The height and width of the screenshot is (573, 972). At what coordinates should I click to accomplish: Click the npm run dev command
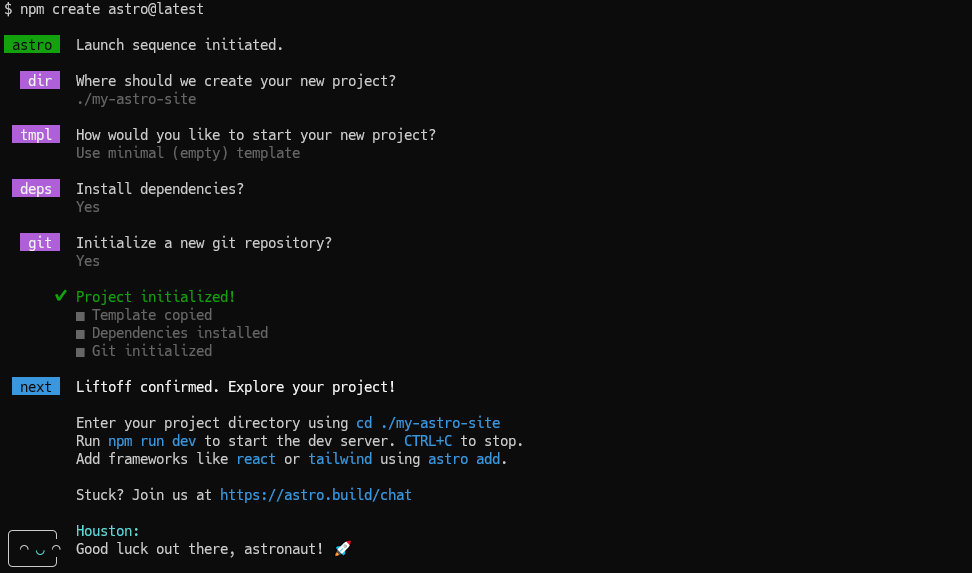pos(152,441)
